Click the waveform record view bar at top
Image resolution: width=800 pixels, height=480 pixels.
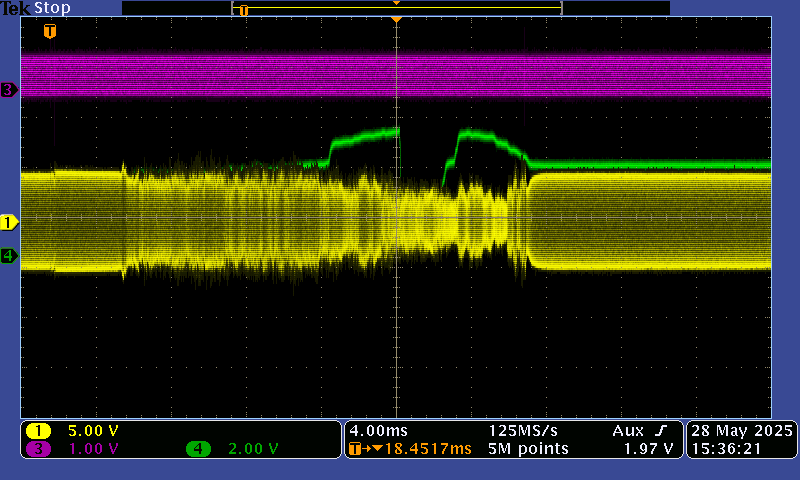tap(396, 8)
